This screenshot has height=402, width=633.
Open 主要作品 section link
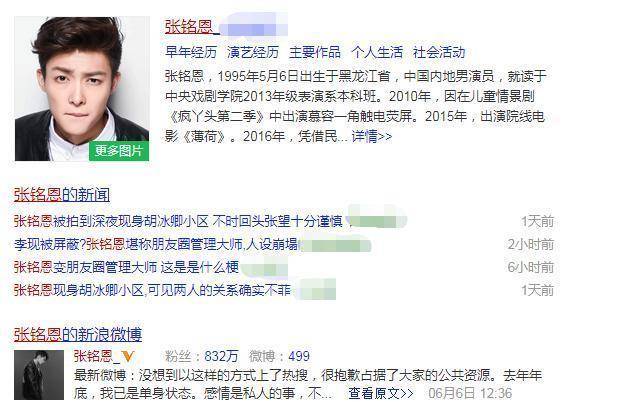point(314,52)
